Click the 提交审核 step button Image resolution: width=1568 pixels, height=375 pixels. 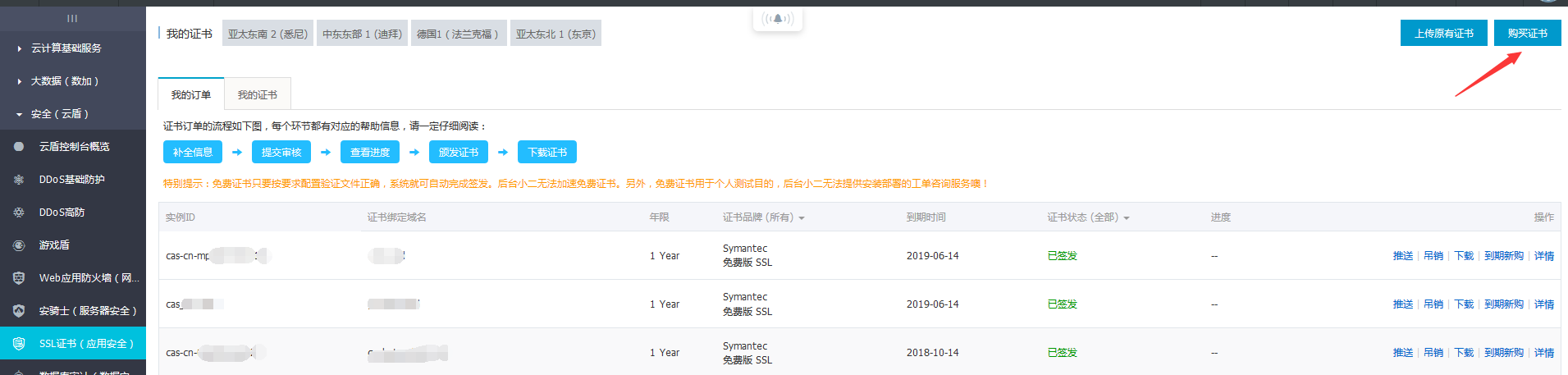click(281, 152)
